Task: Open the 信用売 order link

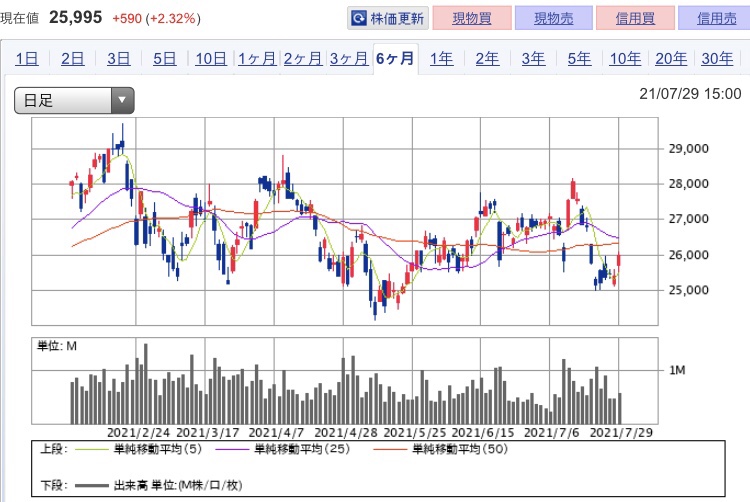Action: point(716,18)
